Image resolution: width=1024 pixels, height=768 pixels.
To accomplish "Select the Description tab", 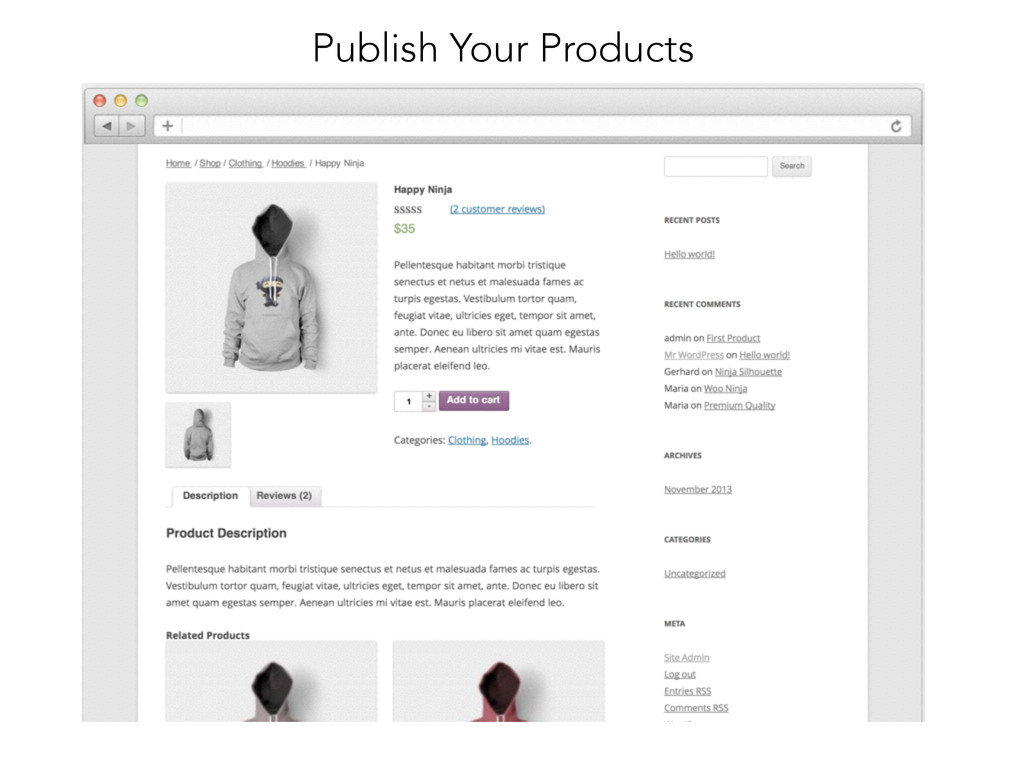I will [x=210, y=496].
